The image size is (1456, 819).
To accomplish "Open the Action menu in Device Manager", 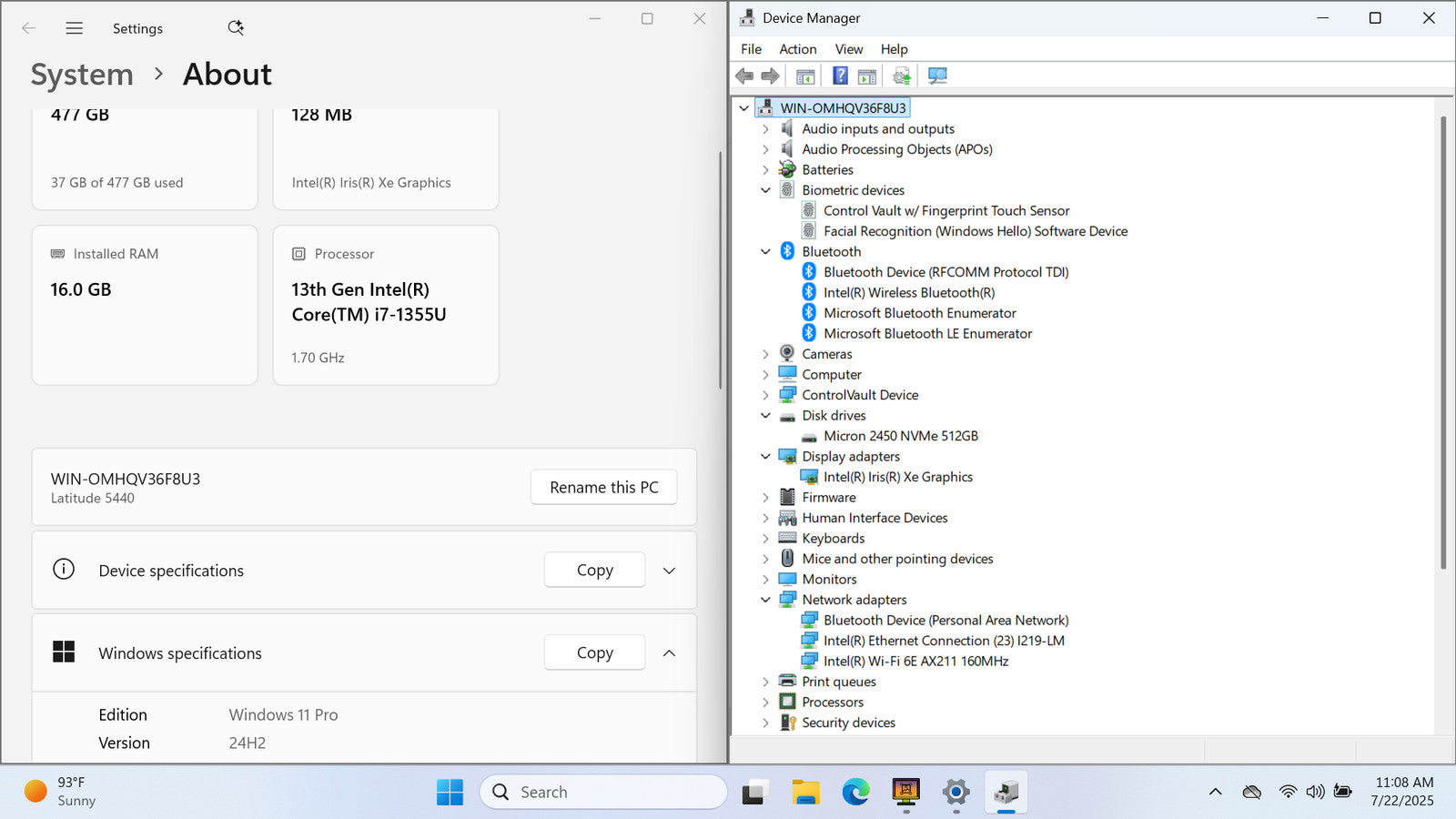I will (x=797, y=49).
